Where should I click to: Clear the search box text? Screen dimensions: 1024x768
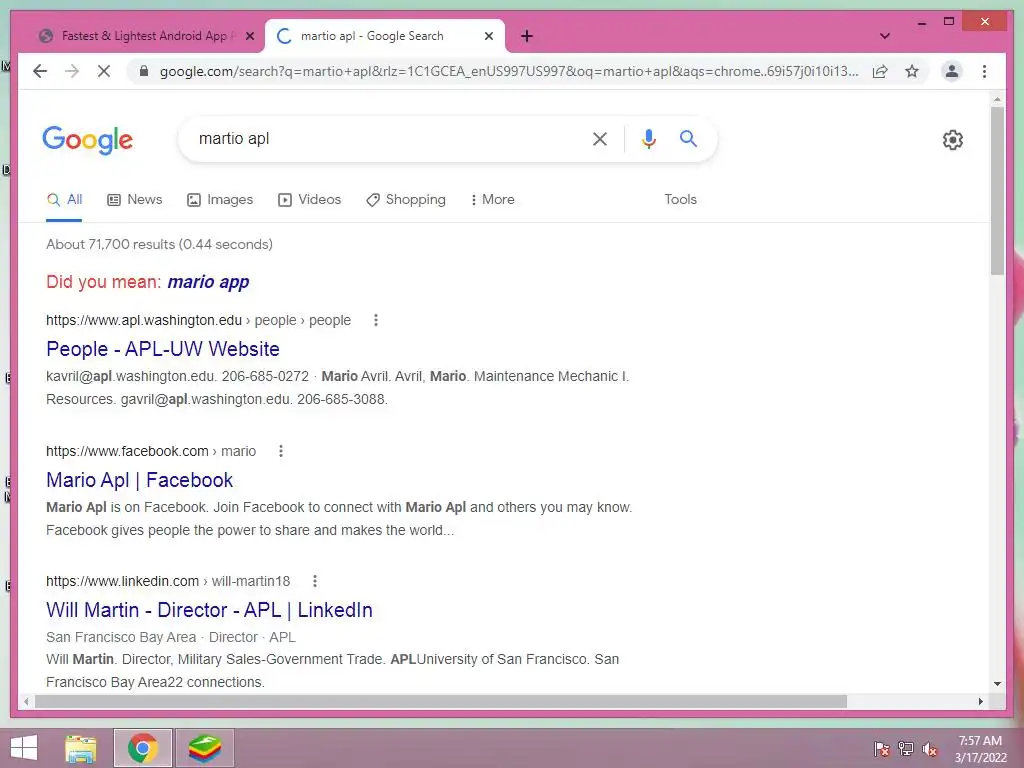coord(600,138)
